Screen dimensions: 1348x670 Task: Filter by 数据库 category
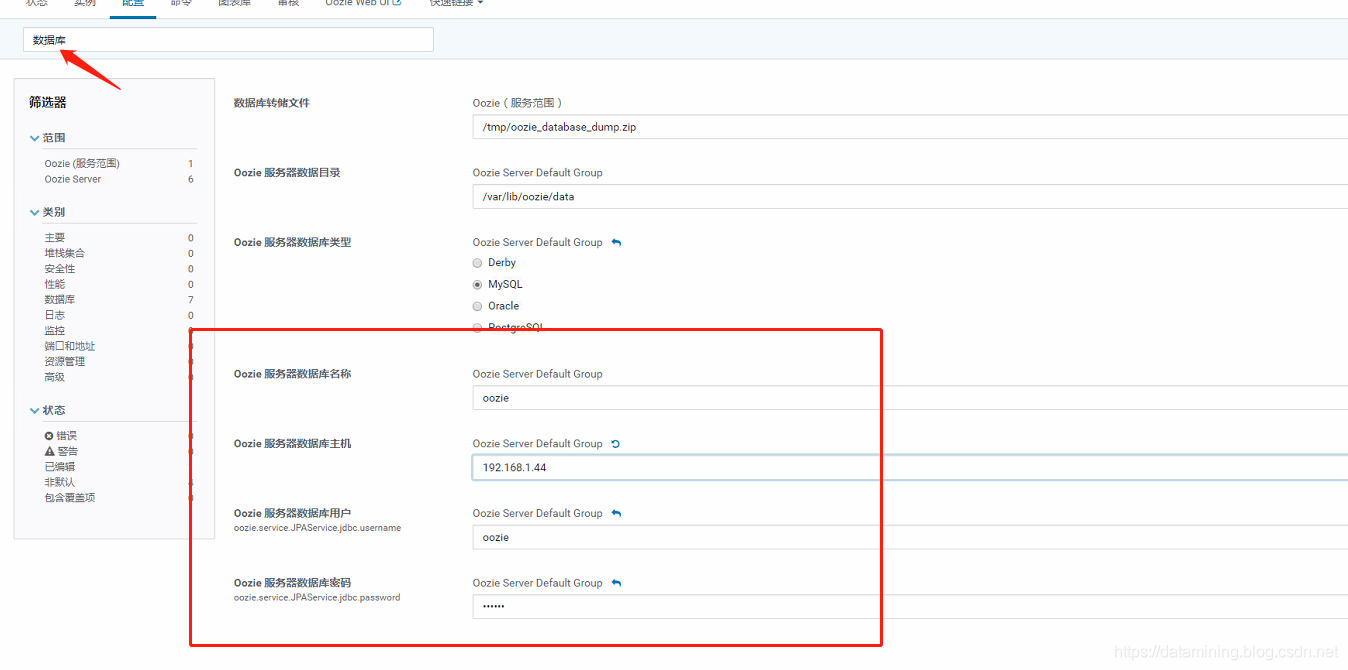[60, 300]
